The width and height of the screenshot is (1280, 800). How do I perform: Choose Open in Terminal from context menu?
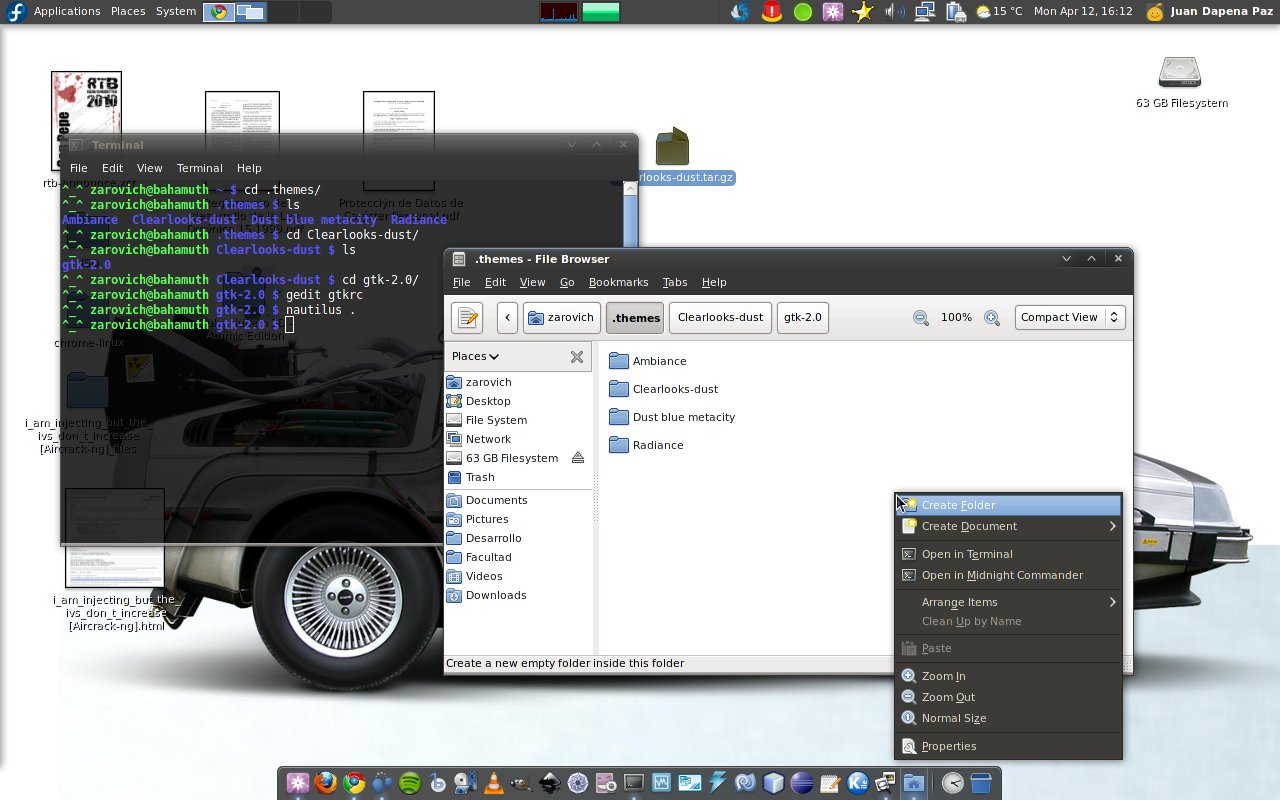click(x=1008, y=554)
